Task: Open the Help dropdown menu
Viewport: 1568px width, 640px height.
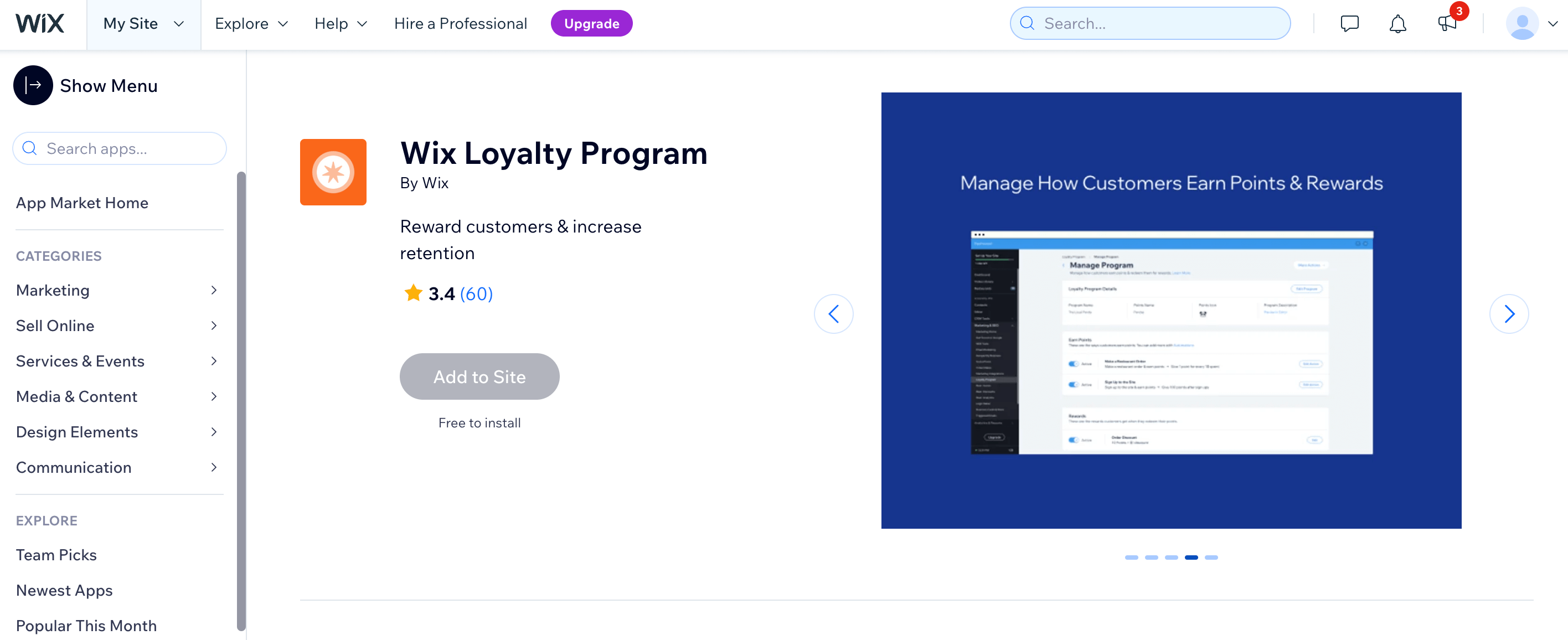Action: pos(341,24)
